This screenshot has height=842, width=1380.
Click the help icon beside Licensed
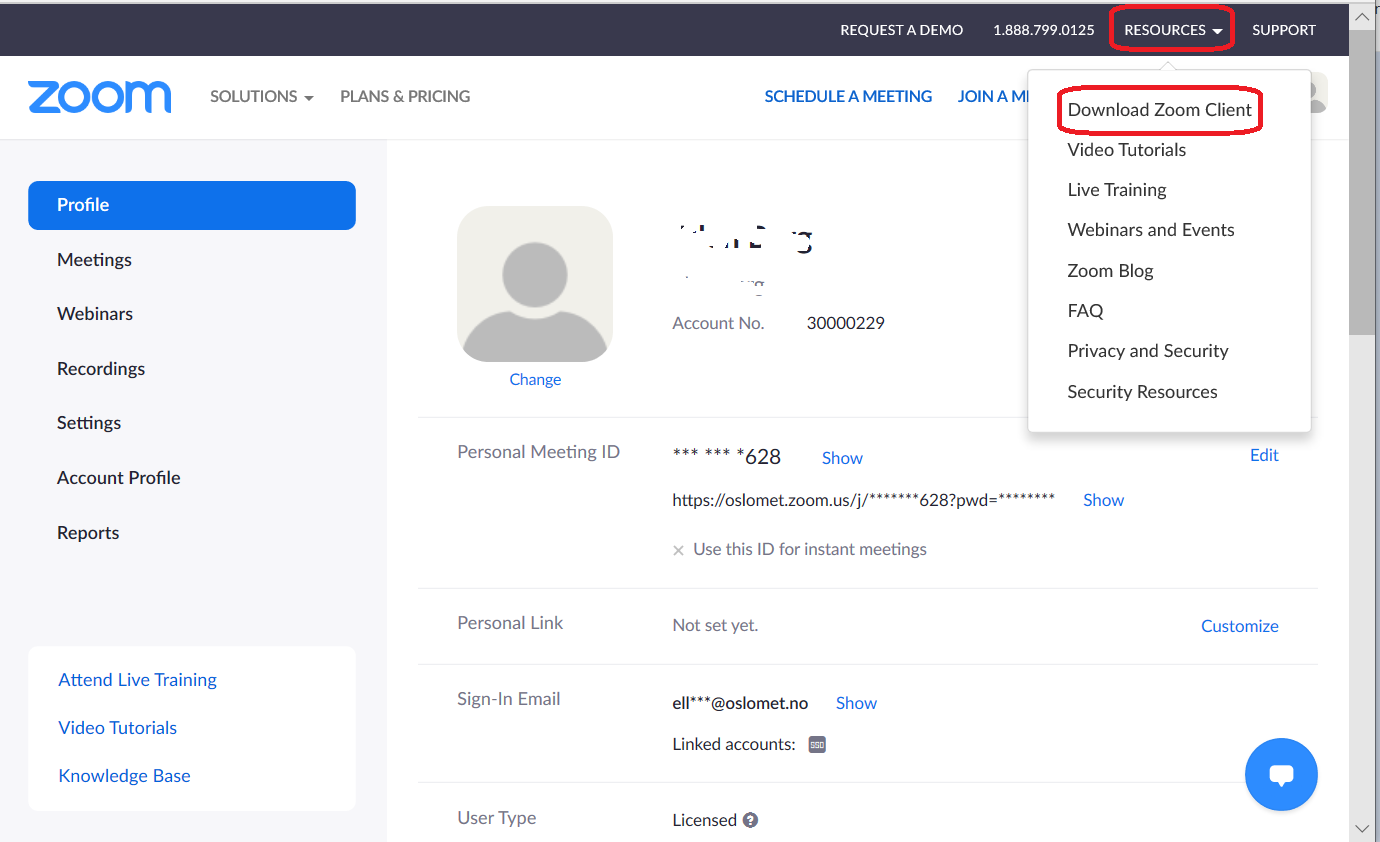point(750,820)
